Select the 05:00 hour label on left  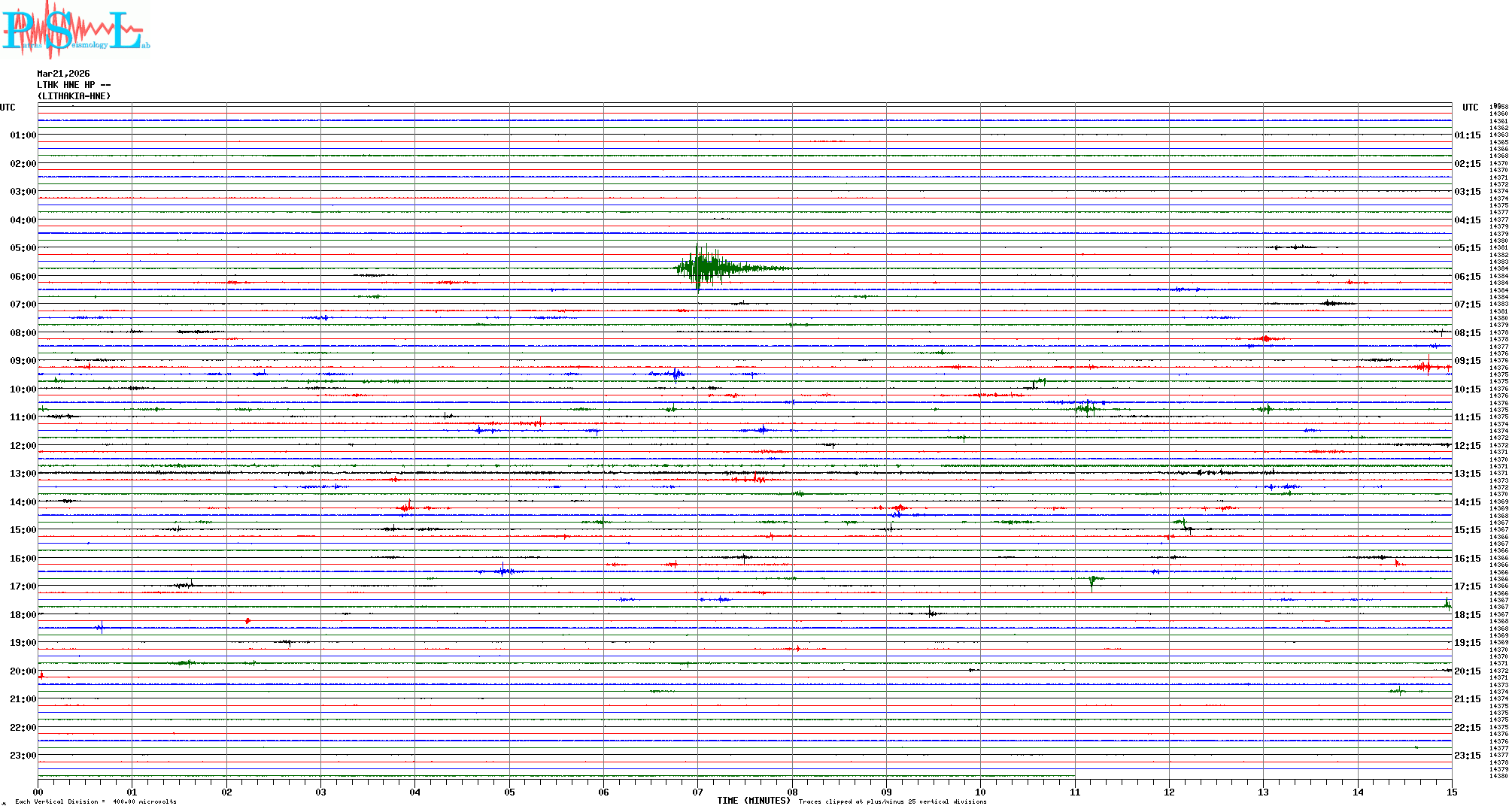23,248
